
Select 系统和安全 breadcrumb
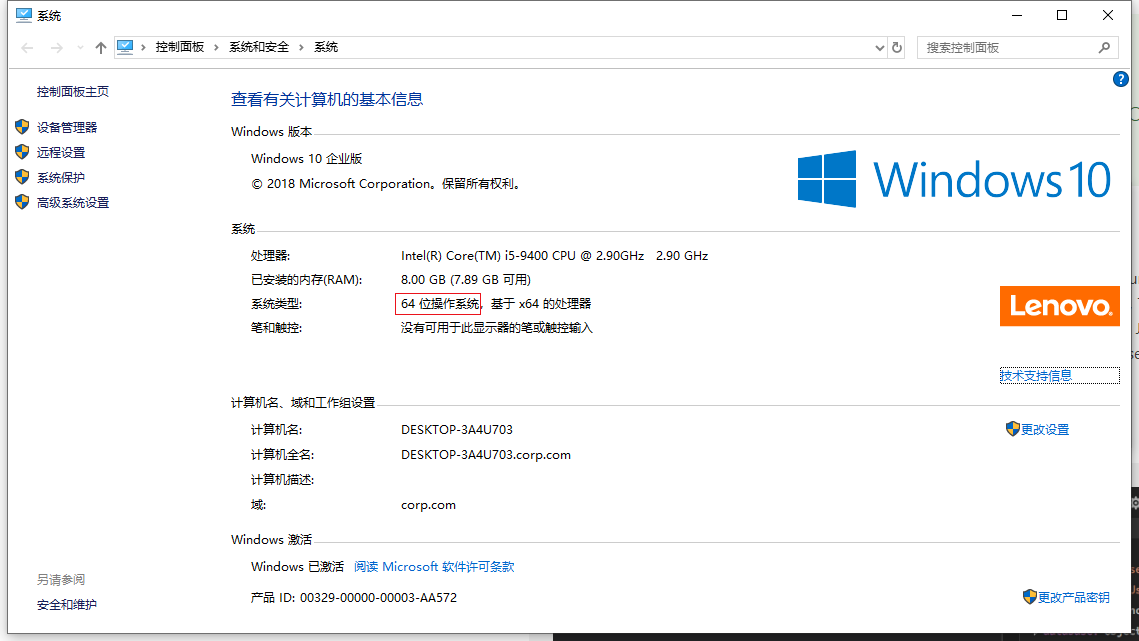pos(259,47)
